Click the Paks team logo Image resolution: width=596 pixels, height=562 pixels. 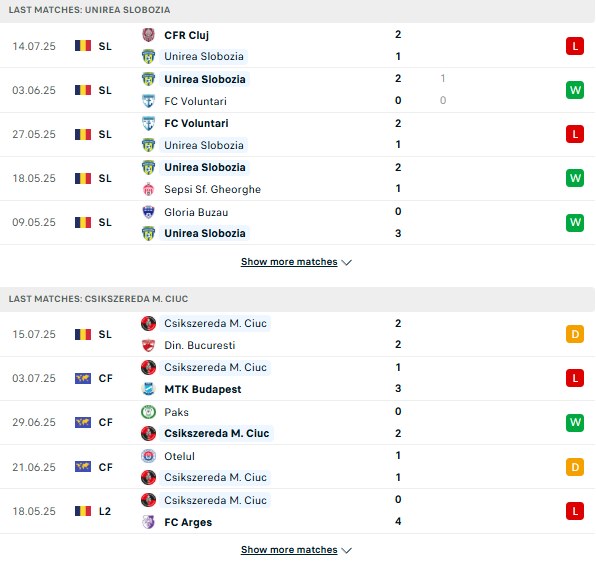[148, 412]
